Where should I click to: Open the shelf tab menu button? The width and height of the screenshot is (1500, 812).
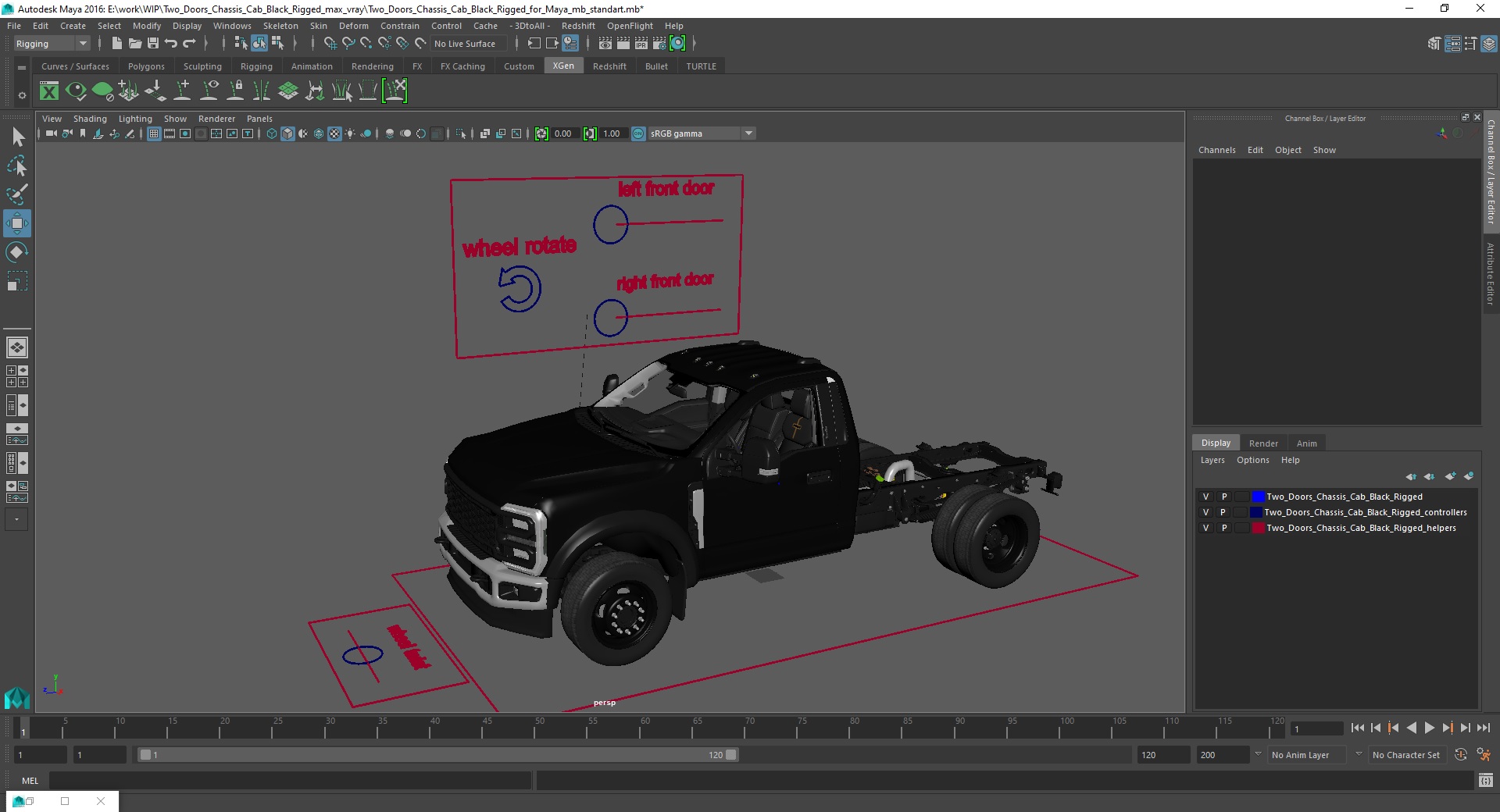[22, 68]
